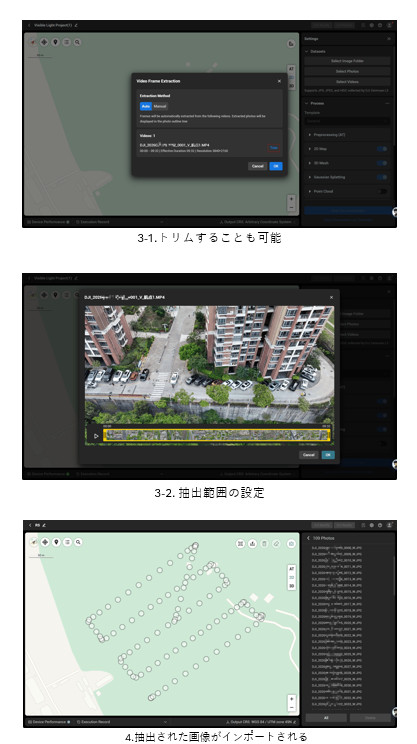Go back from Visible Light Project title
Image resolution: width=417 pixels, height=744 pixels.
(x=29, y=25)
